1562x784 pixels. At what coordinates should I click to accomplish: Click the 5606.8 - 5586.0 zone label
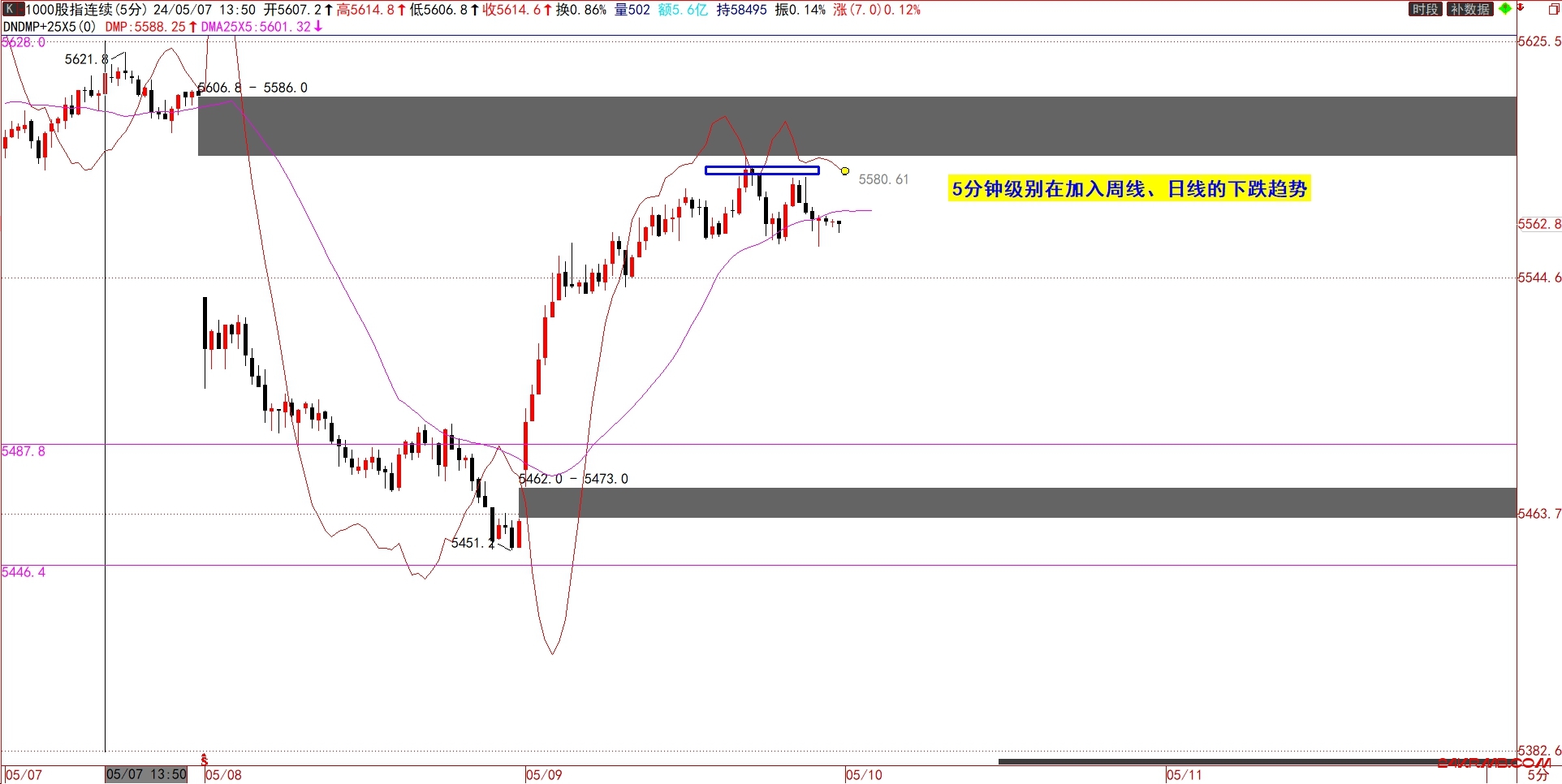click(252, 88)
